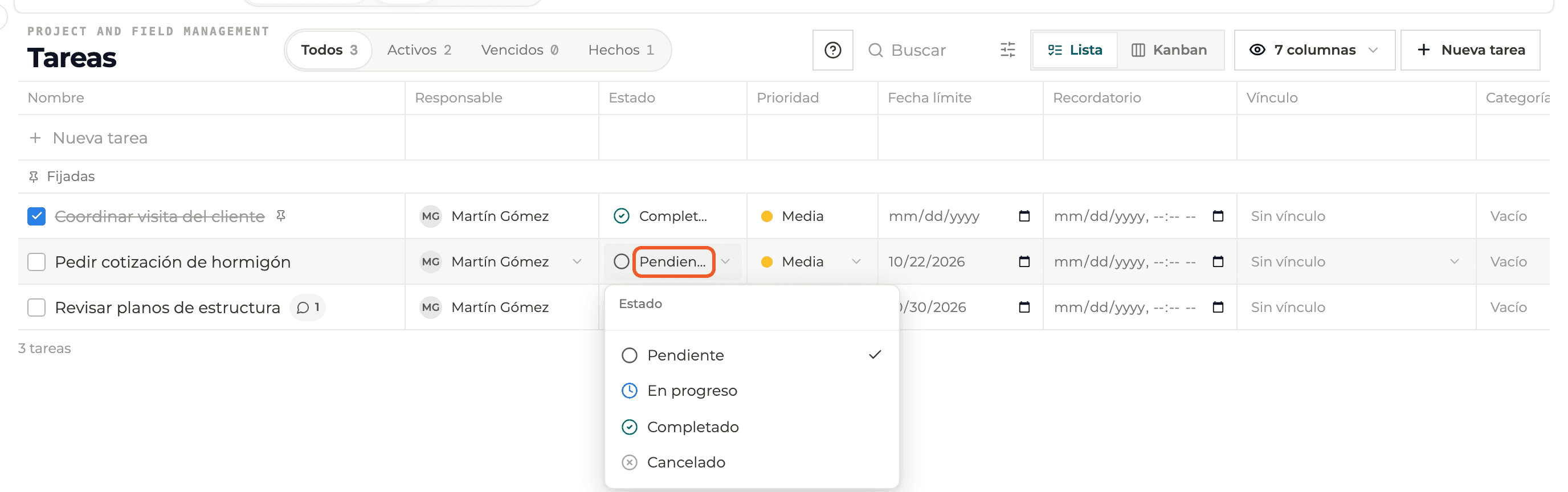Screen dimensions: 1568x492
Task: Open reminder calendar icon for Pedir cotización row
Action: (x=1218, y=261)
